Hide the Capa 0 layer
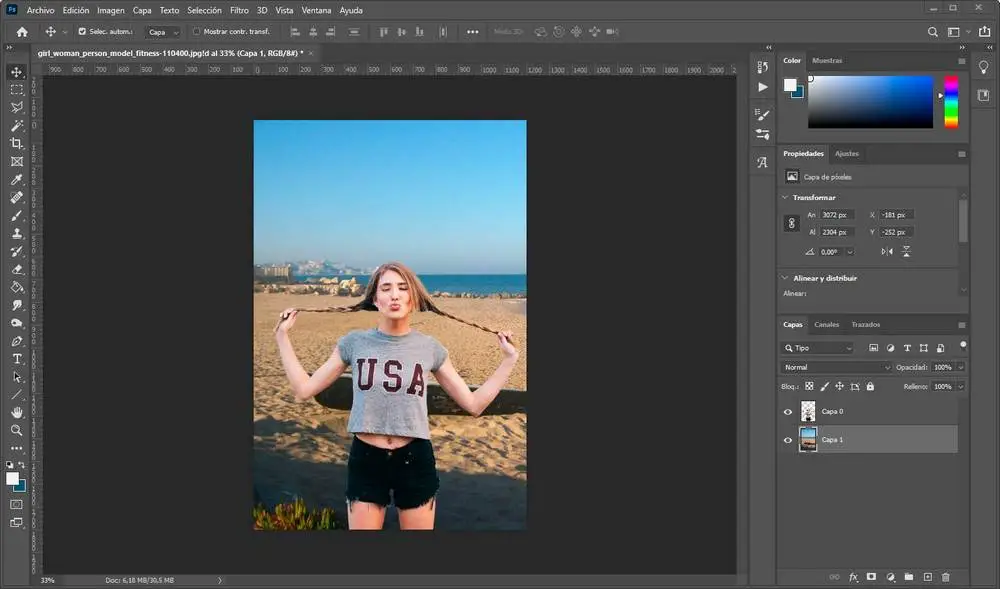The height and width of the screenshot is (589, 1000). 788,411
